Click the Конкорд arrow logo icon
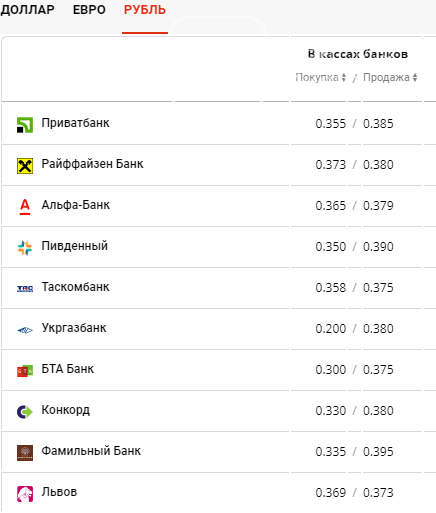This screenshot has height=513, width=436. pyautogui.click(x=25, y=412)
